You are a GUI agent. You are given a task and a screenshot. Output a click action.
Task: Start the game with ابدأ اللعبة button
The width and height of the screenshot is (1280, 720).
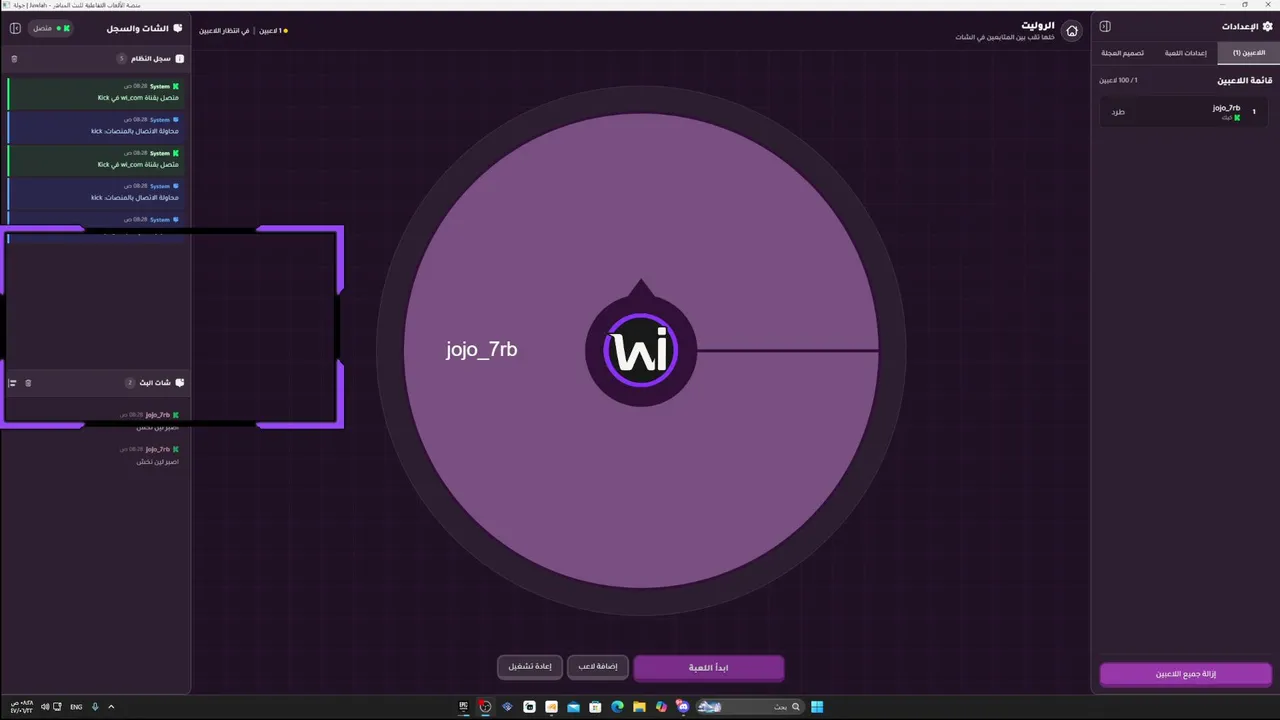tap(708, 667)
